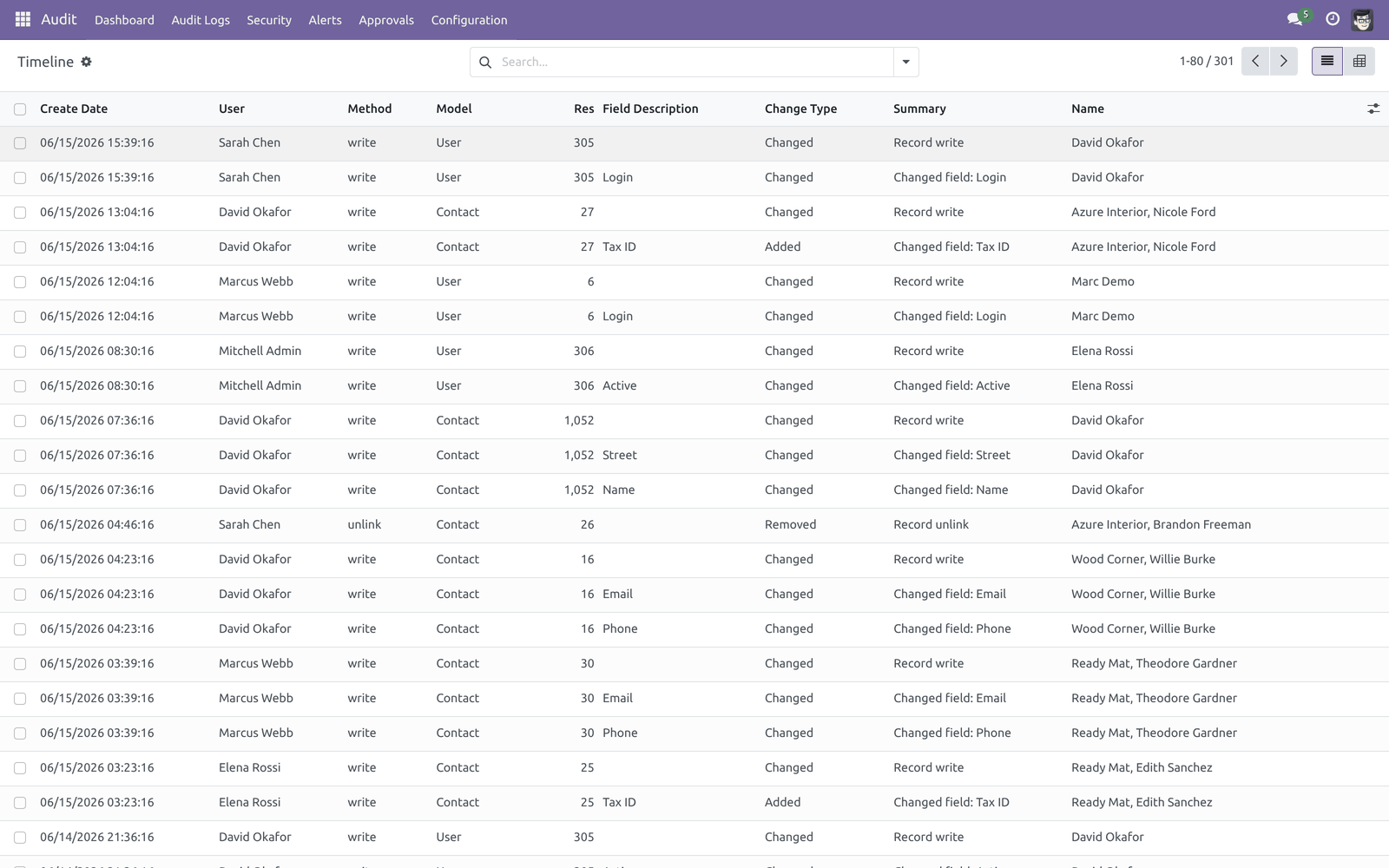Expand the search options dropdown arrow
Viewport: 1389px width, 868px height.
tap(905, 62)
